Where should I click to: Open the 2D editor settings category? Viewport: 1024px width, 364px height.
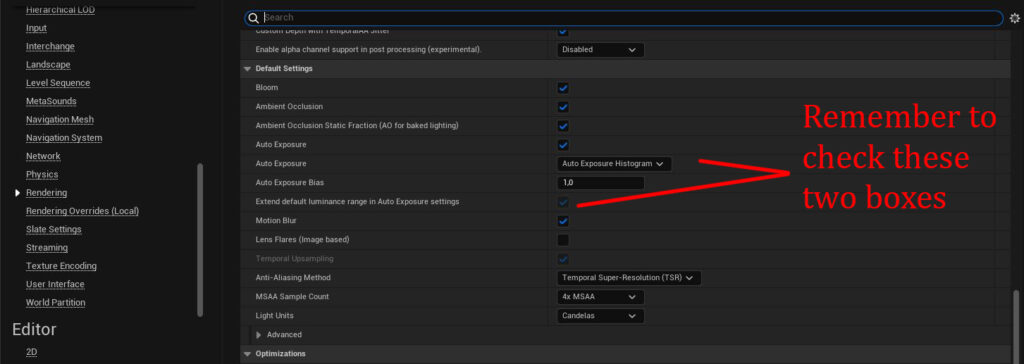click(31, 352)
